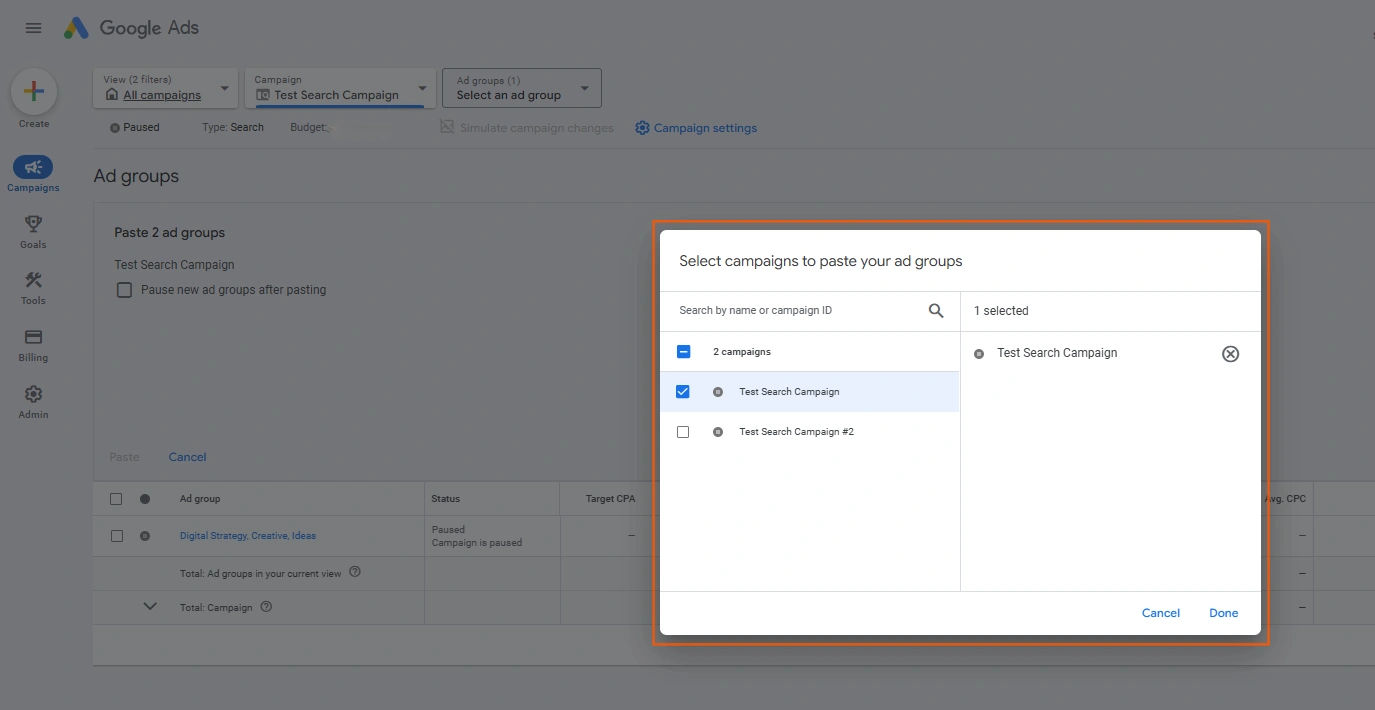
Task: Toggle the table header select-all checkbox
Action: (x=116, y=499)
